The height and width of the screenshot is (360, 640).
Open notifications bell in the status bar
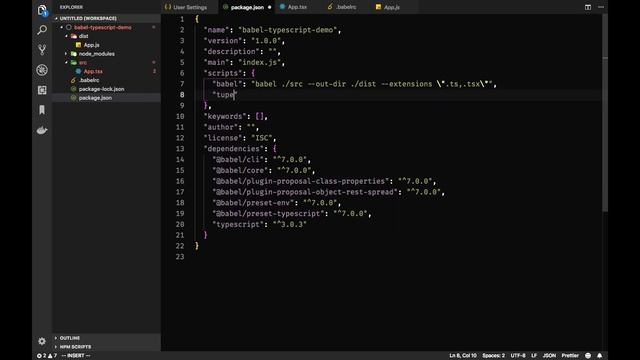599,356
